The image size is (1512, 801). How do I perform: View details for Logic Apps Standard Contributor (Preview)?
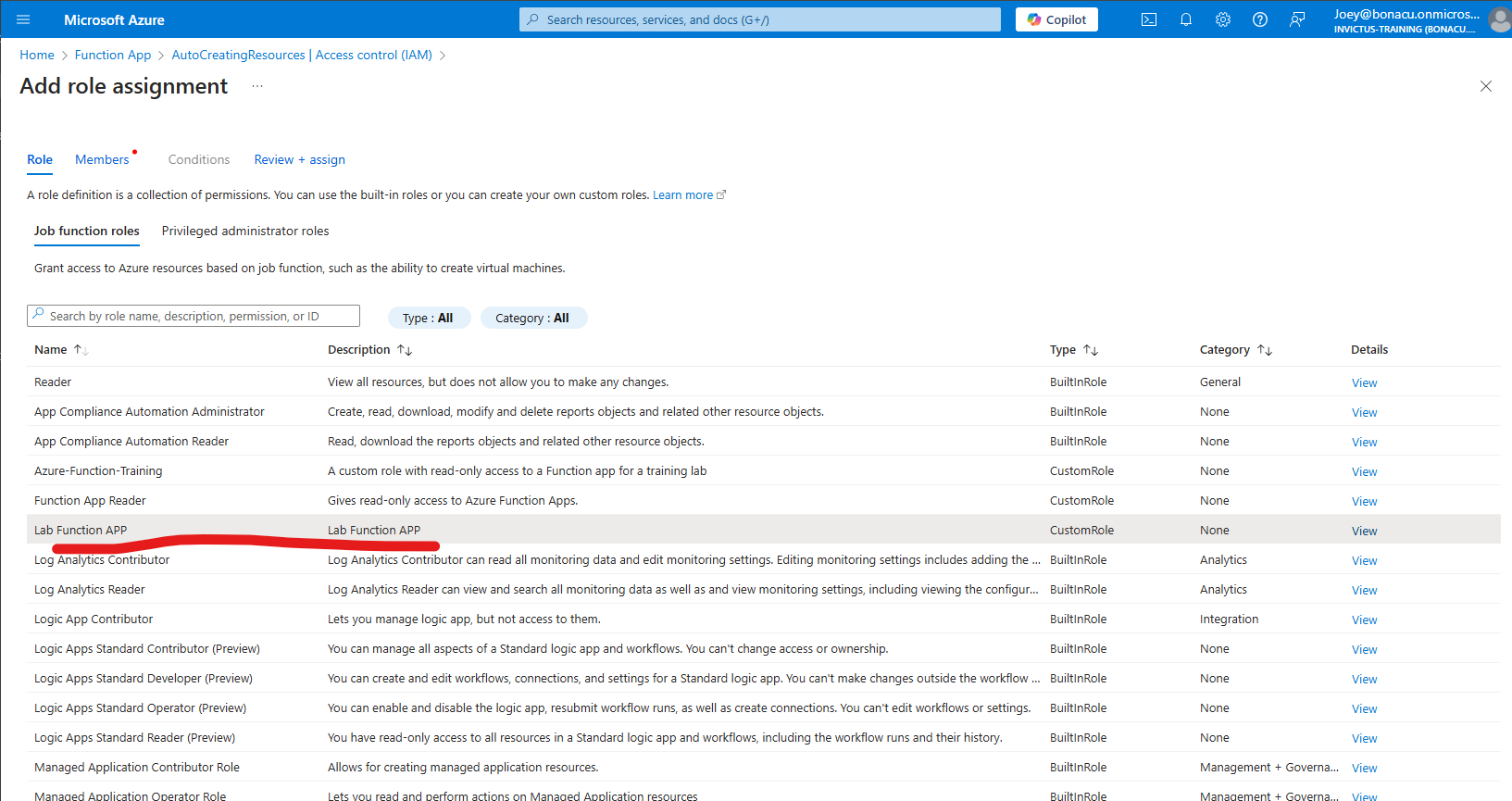coord(1364,649)
